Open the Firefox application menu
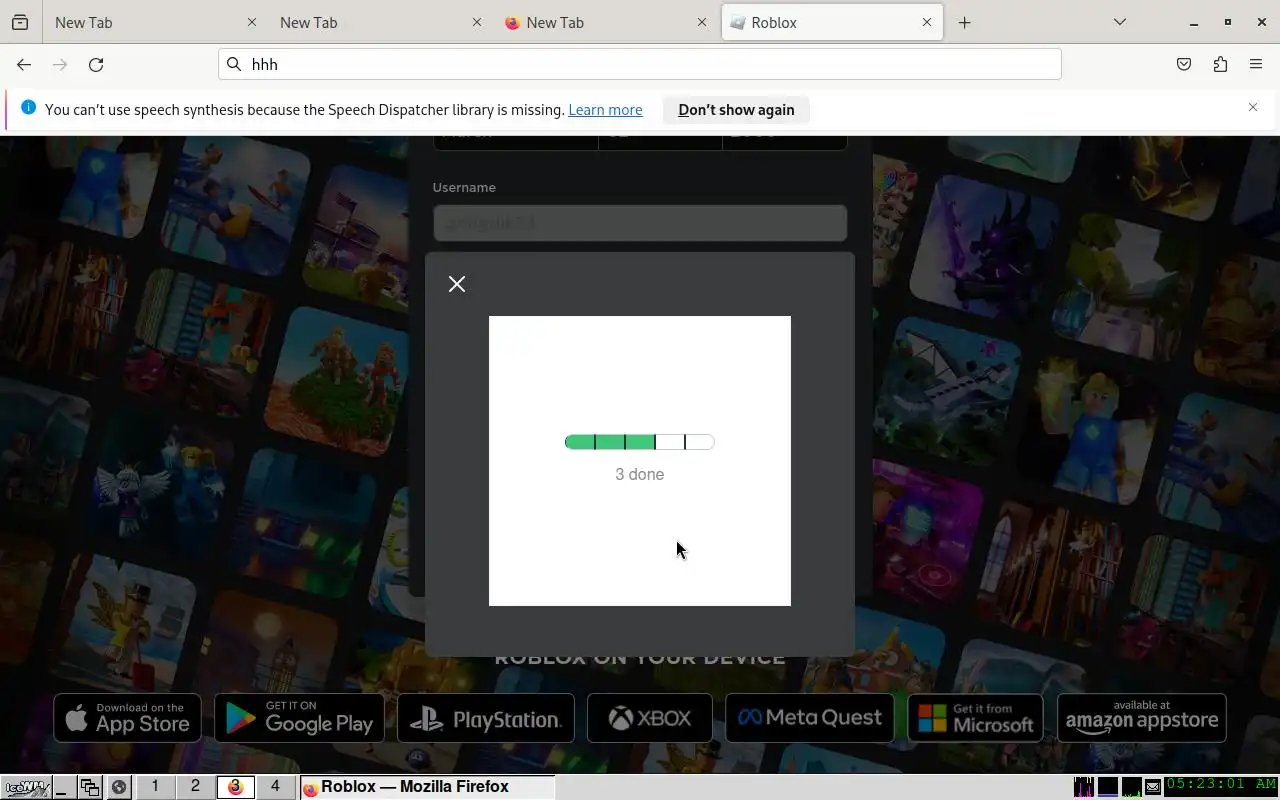This screenshot has height=800, width=1280. (1256, 64)
